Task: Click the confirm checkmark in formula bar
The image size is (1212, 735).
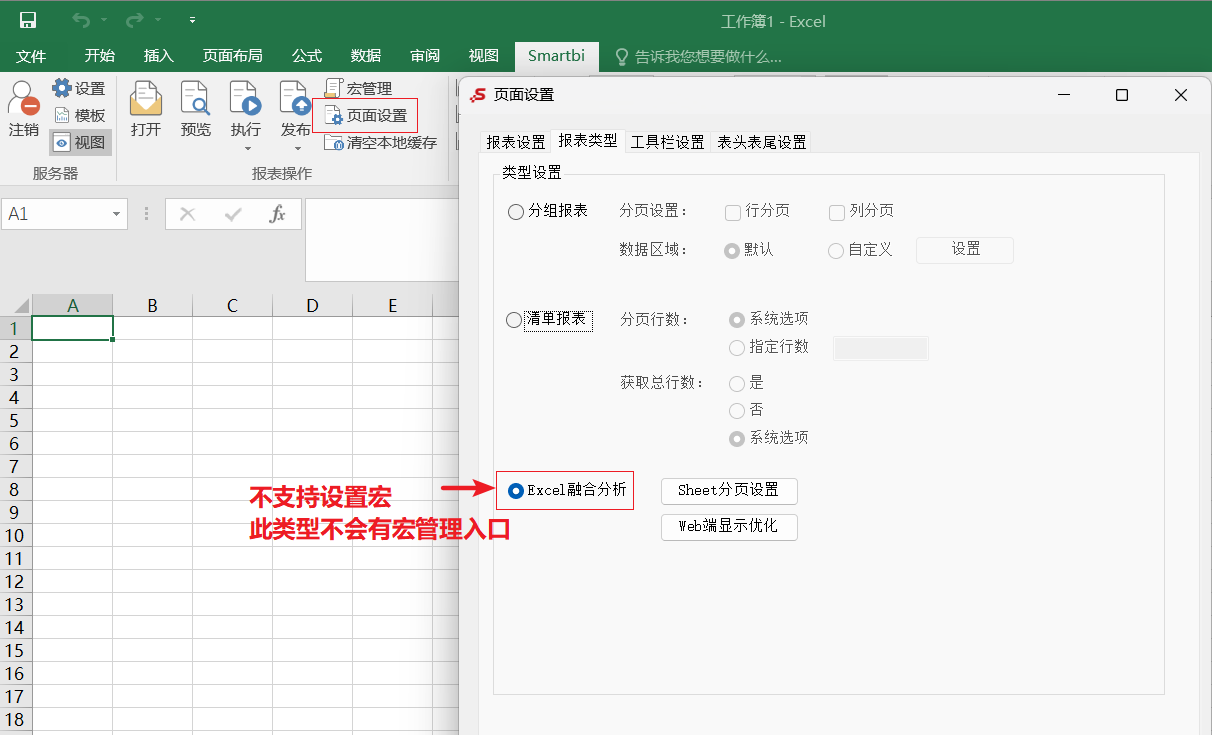Action: pyautogui.click(x=234, y=214)
